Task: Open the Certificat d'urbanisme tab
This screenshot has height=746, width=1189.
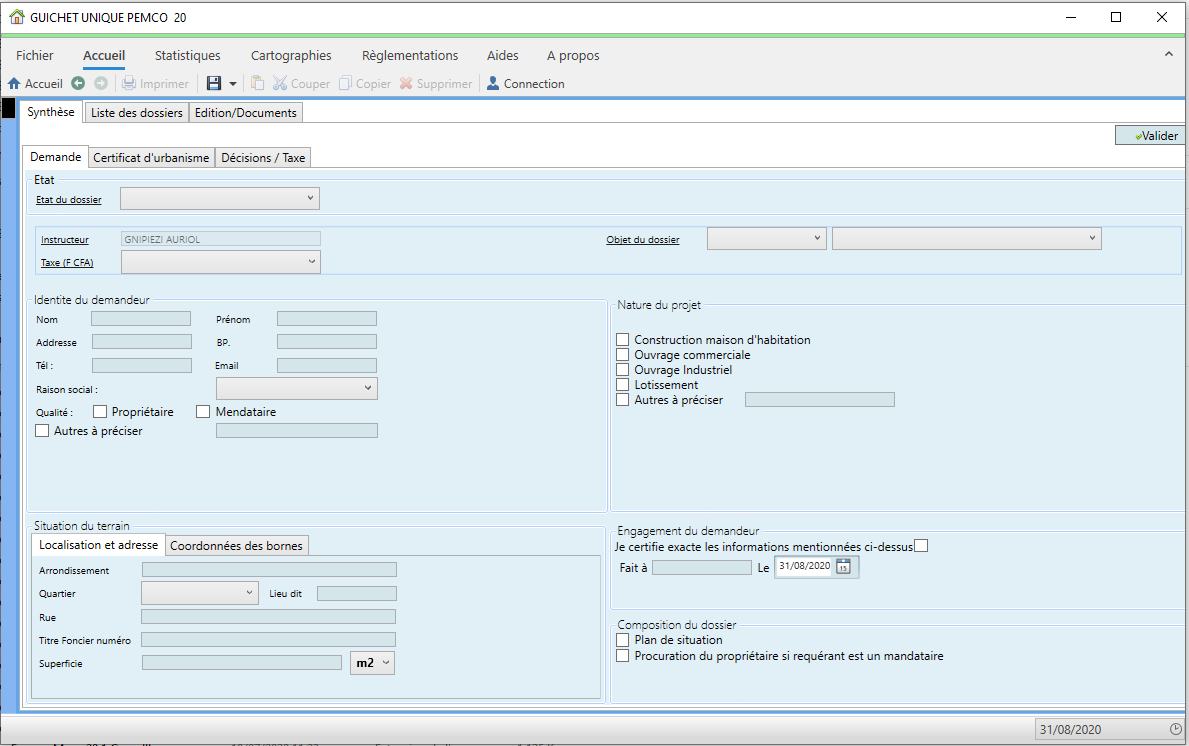Action: [152, 158]
